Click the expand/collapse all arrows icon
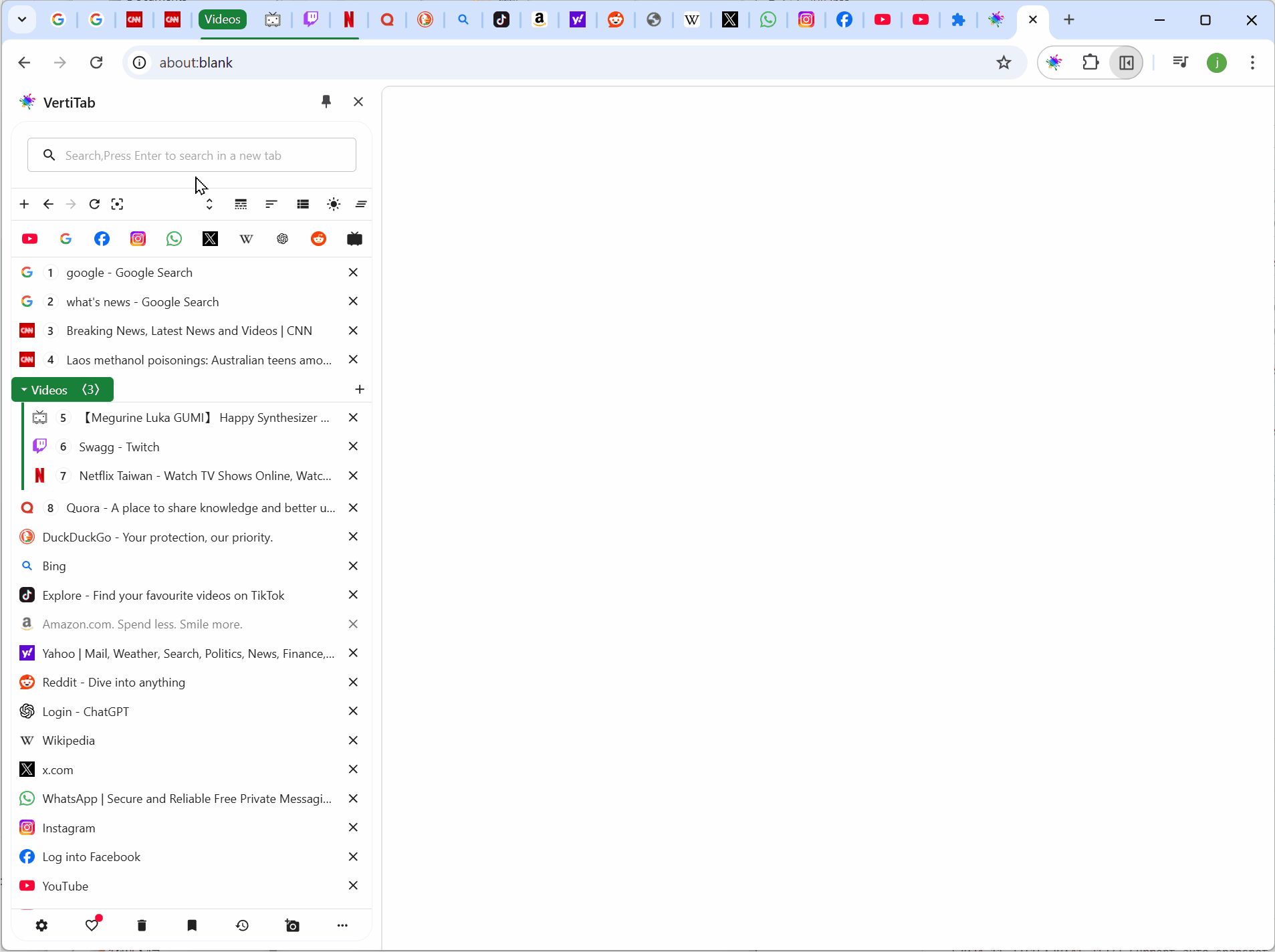This screenshot has height=952, width=1275. pyautogui.click(x=209, y=204)
